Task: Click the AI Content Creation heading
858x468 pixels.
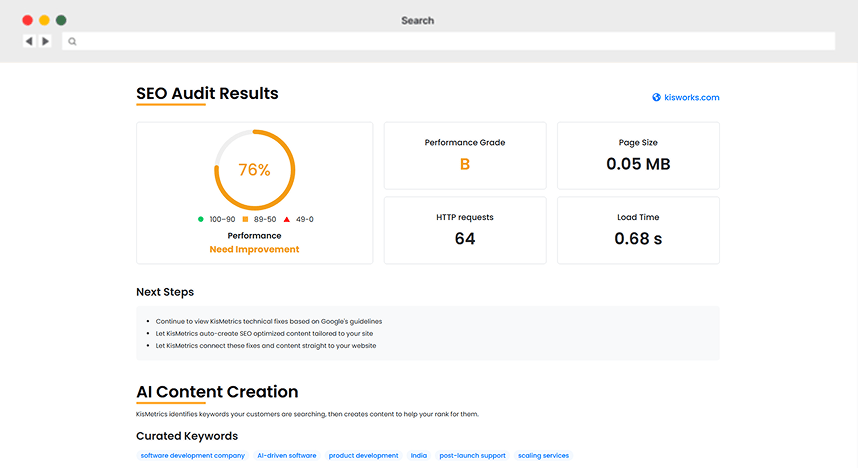Action: coord(217,392)
